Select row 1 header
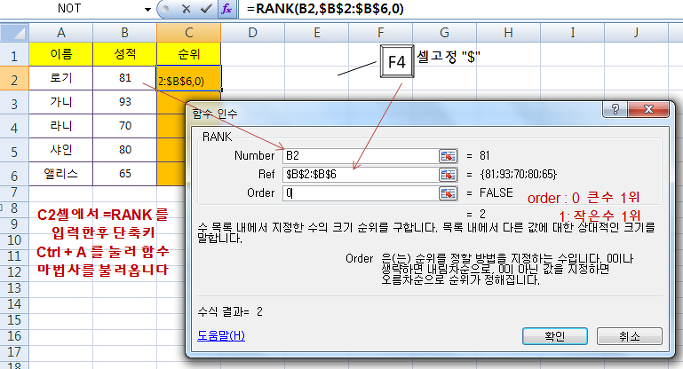 pos(14,55)
